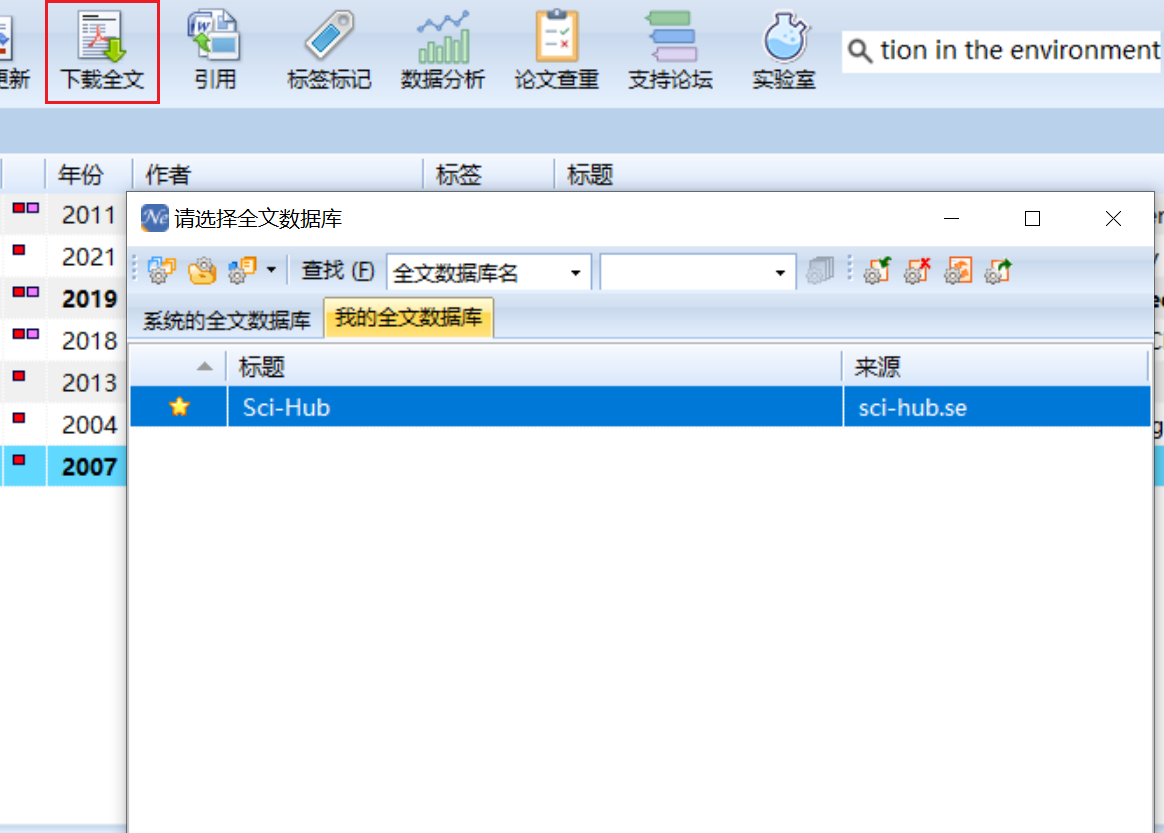Close the 请选择全文数据库 dialog
The height and width of the screenshot is (833, 1164).
[x=1113, y=218]
